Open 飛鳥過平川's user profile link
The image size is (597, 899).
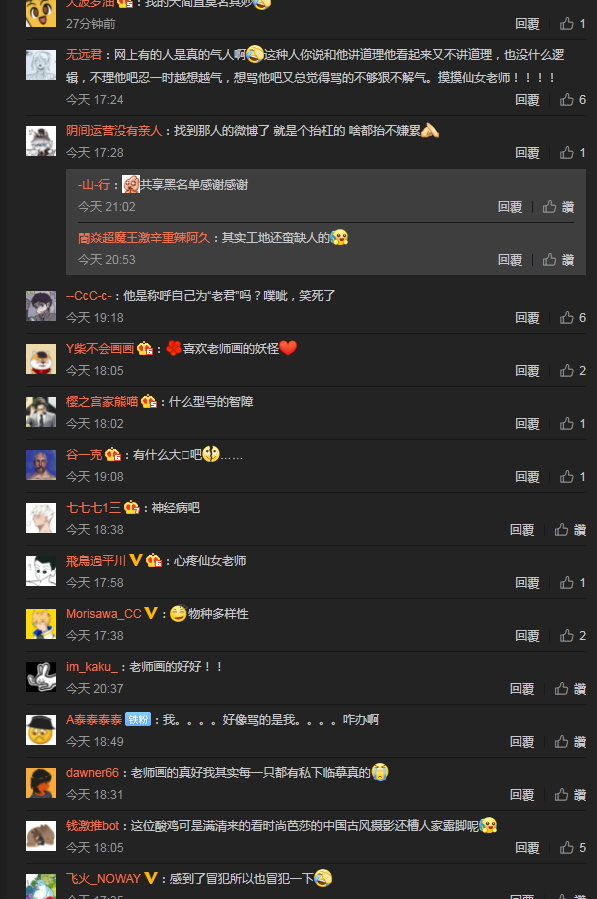pyautogui.click(x=95, y=561)
